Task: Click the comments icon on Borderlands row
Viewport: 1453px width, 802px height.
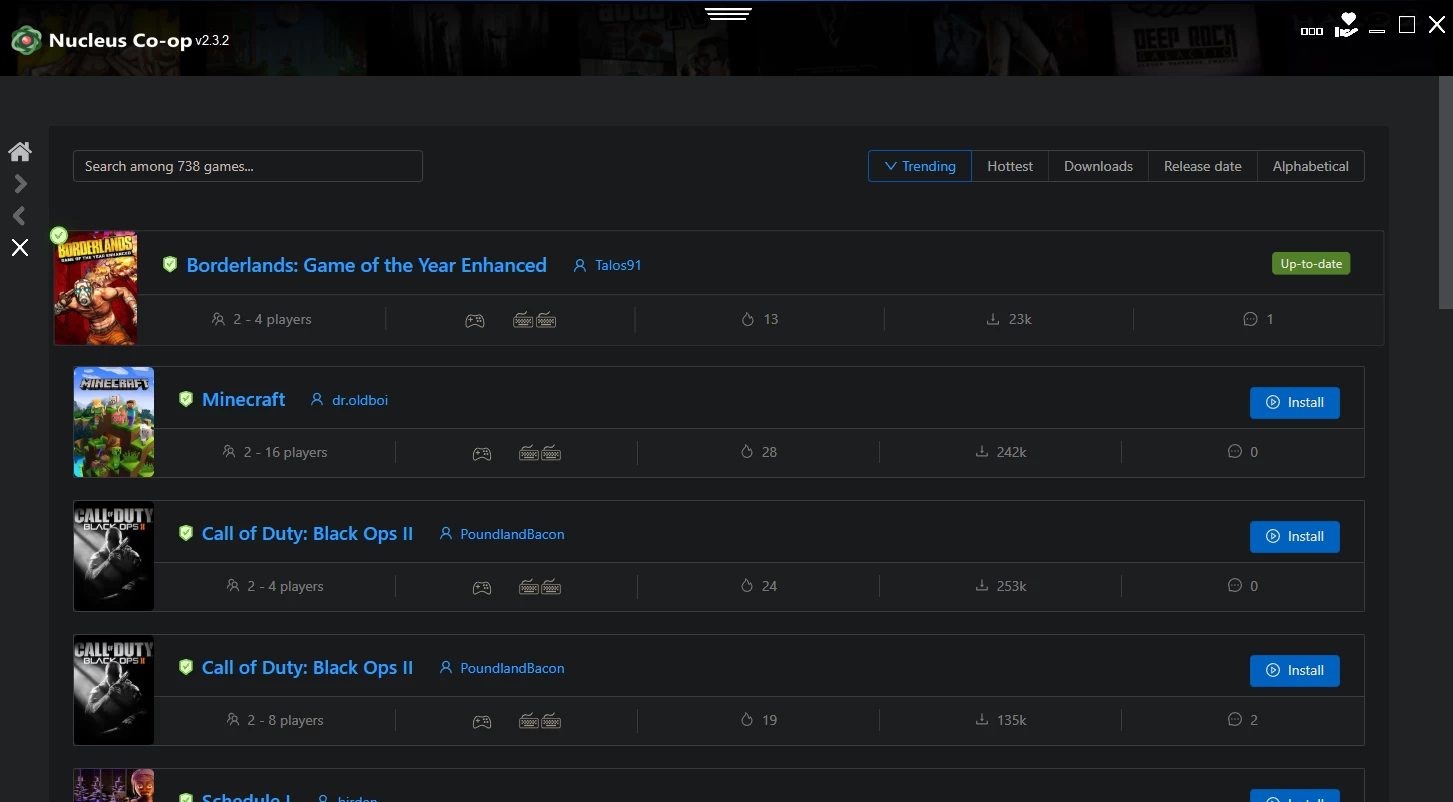Action: point(1249,319)
